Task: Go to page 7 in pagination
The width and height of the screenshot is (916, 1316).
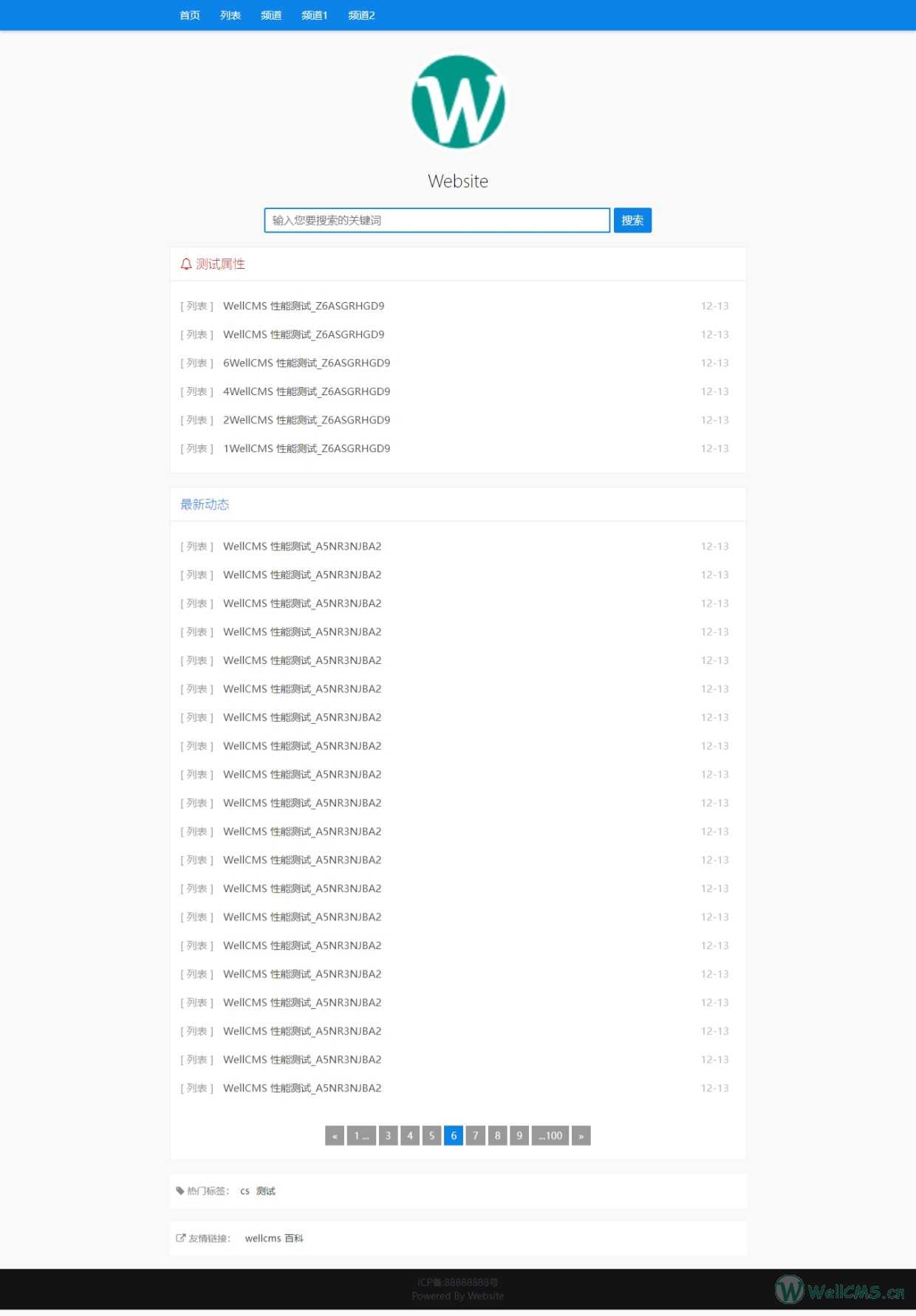Action: click(476, 1136)
